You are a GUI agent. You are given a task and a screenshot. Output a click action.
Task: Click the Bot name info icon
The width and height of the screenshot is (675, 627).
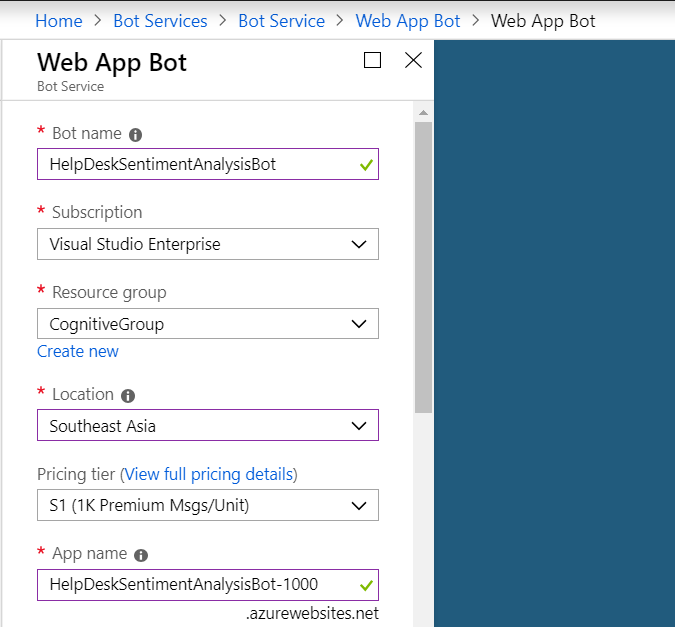point(136,134)
